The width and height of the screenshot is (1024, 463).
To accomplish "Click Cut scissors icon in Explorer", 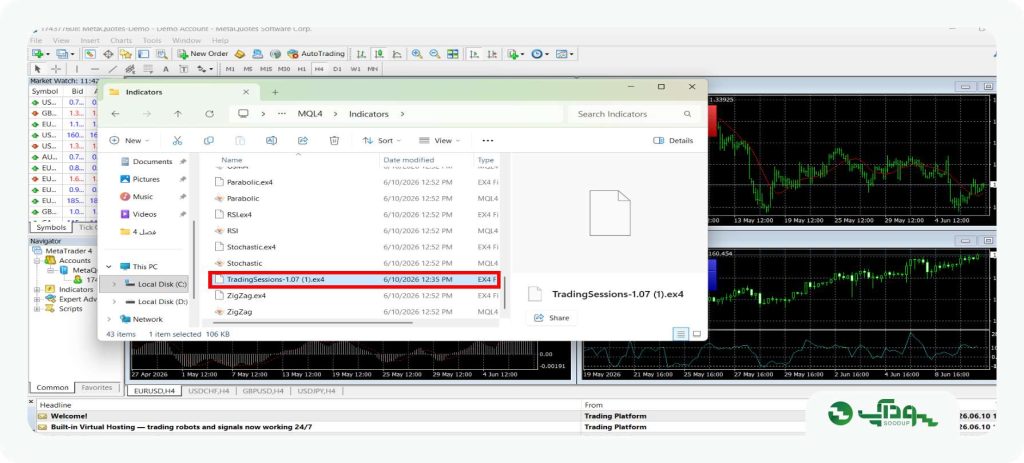I will (x=177, y=140).
